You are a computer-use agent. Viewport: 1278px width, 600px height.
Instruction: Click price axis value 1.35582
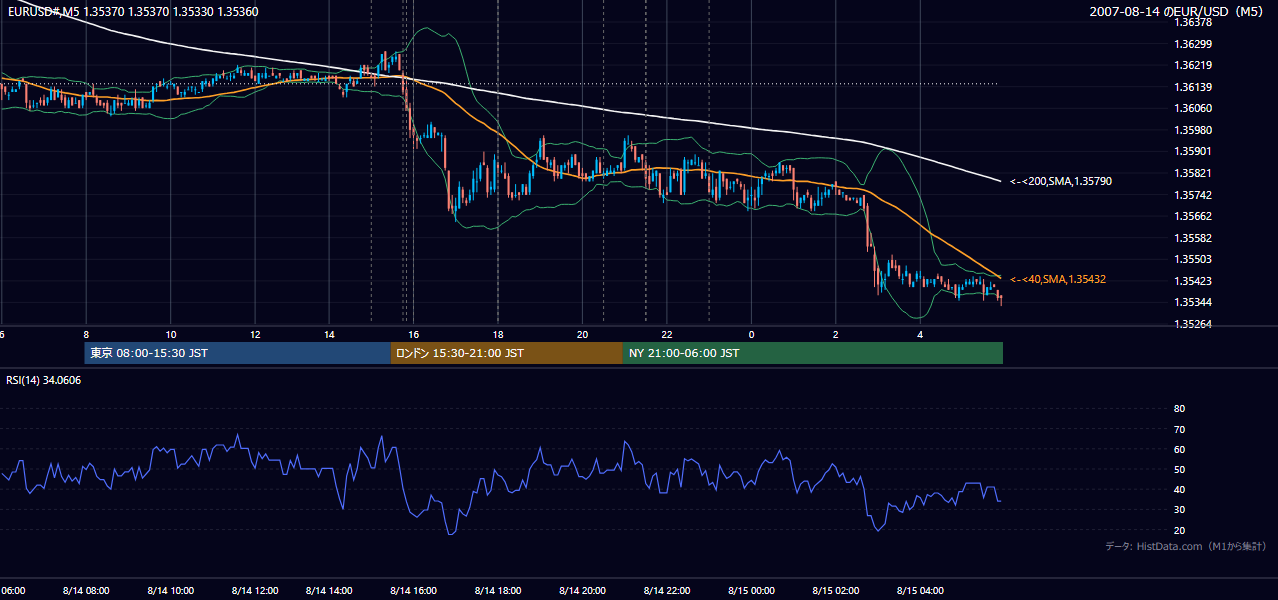[x=1191, y=238]
